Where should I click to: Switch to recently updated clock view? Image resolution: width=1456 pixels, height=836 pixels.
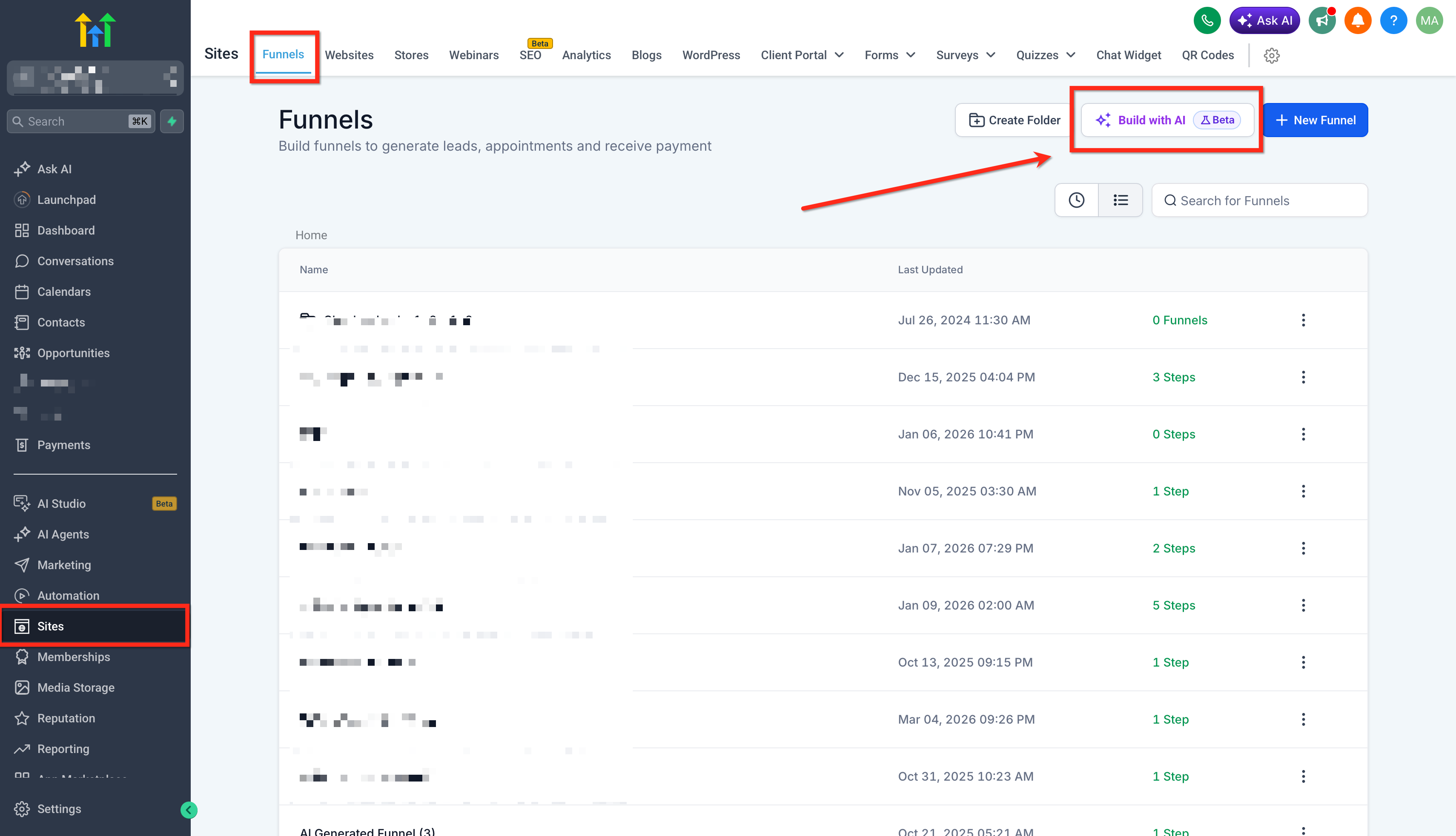1076,200
